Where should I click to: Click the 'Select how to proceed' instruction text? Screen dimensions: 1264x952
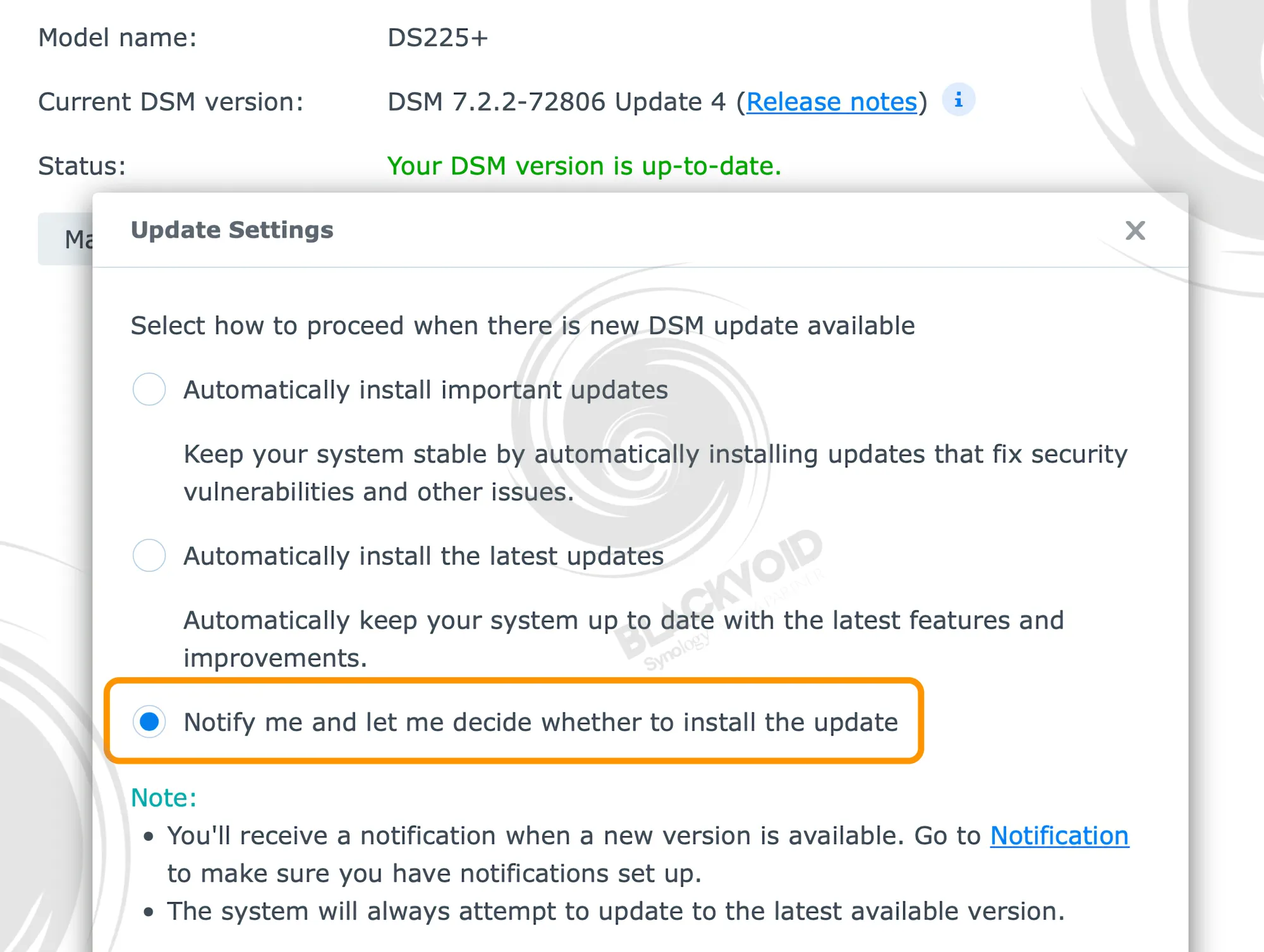[523, 326]
